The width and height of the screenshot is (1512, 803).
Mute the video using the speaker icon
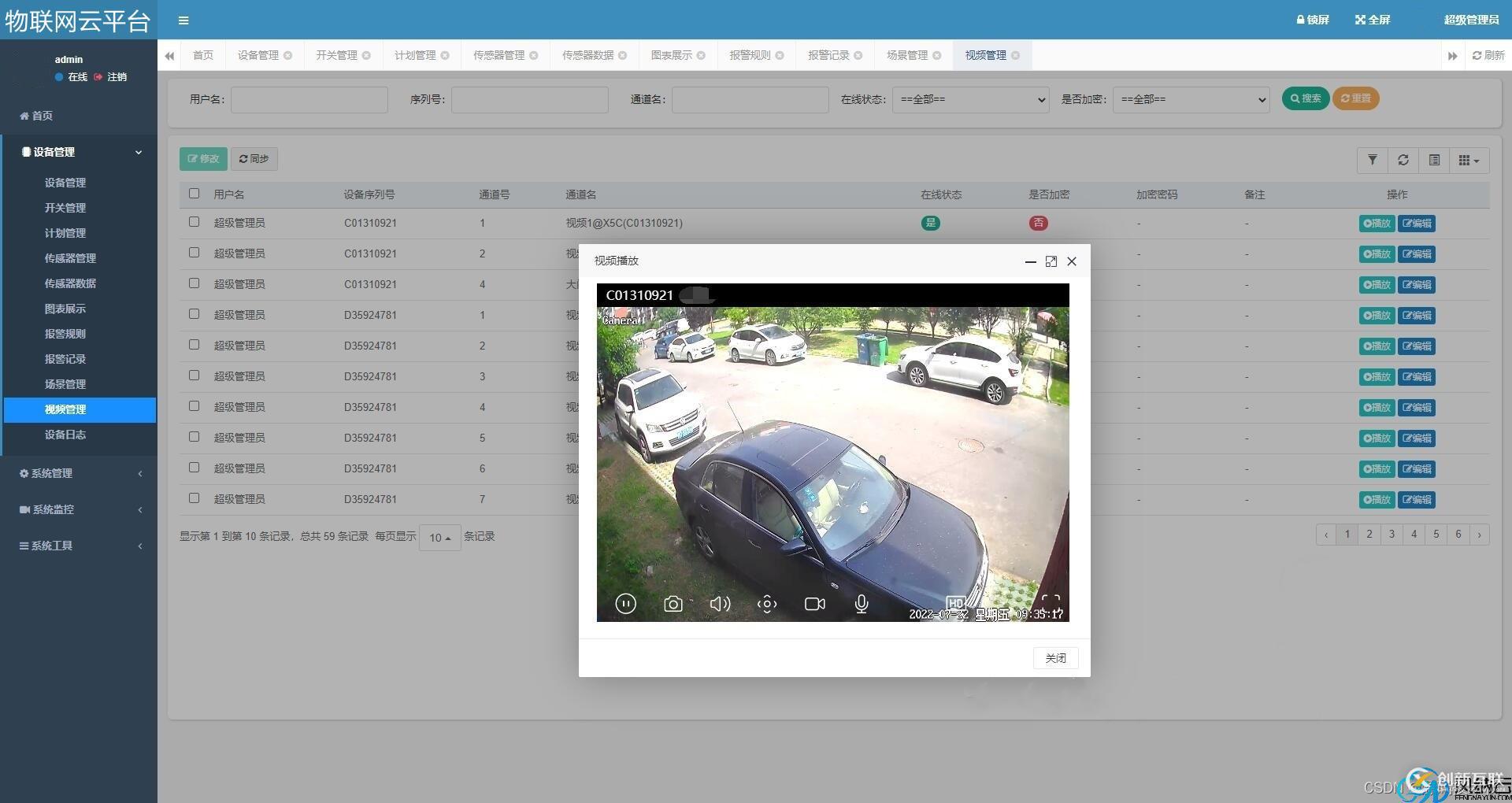[720, 604]
